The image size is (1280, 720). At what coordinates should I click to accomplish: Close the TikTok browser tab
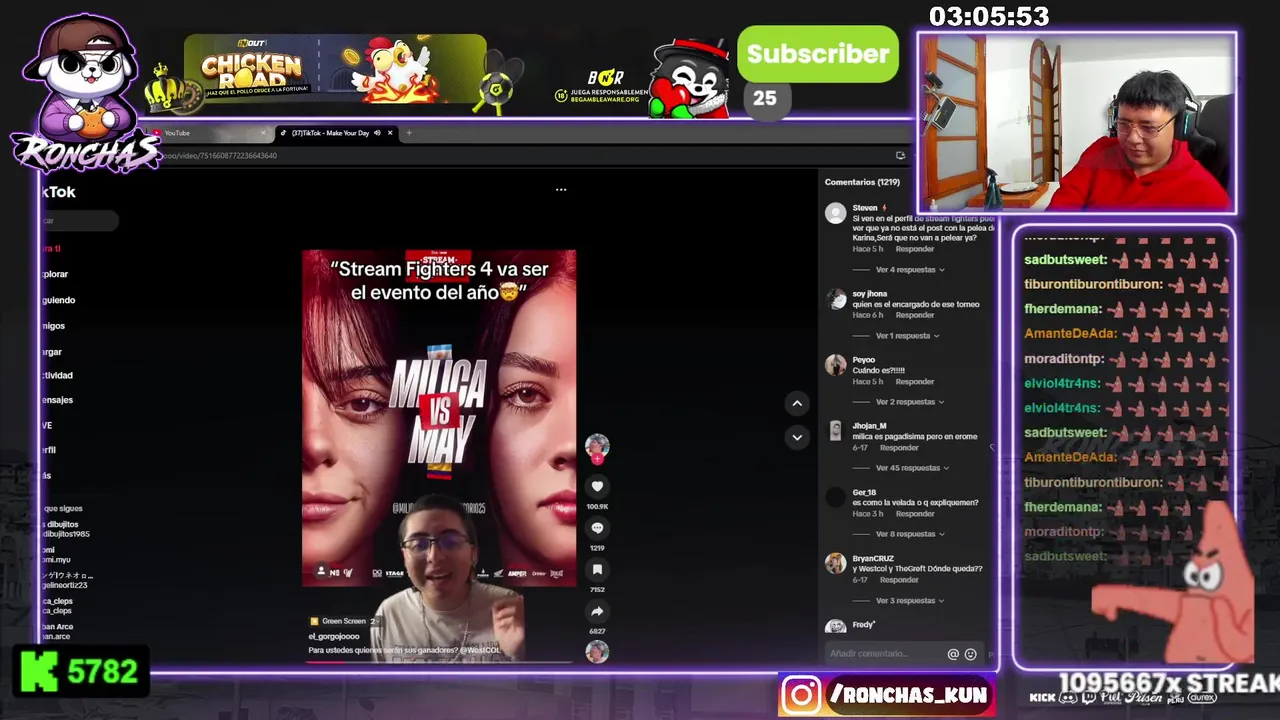[x=390, y=133]
